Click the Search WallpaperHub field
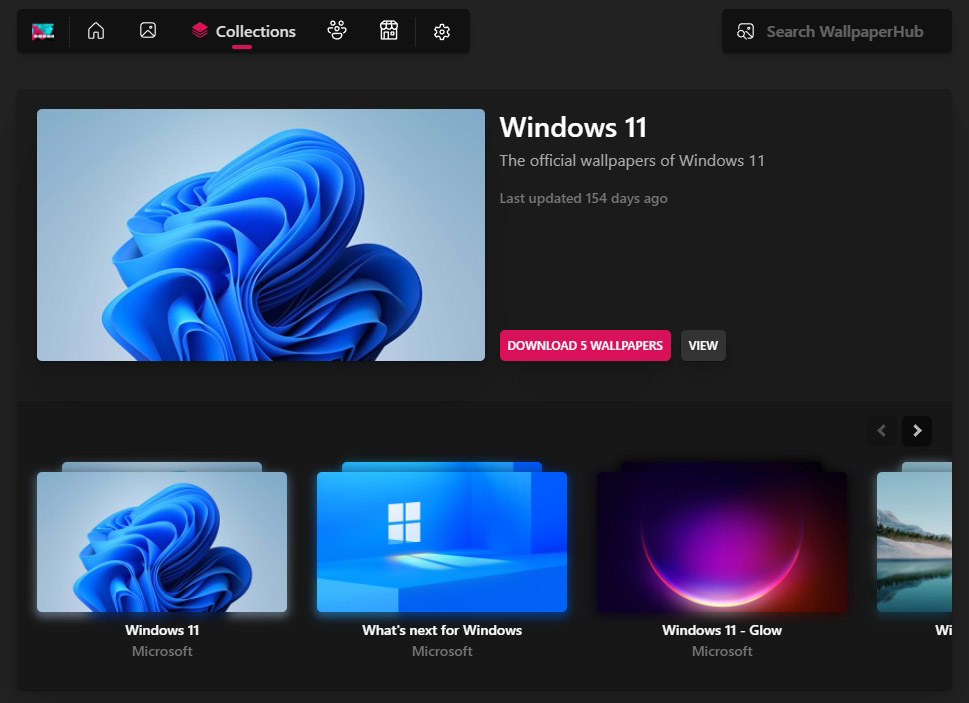The width and height of the screenshot is (969, 703). coord(837,31)
